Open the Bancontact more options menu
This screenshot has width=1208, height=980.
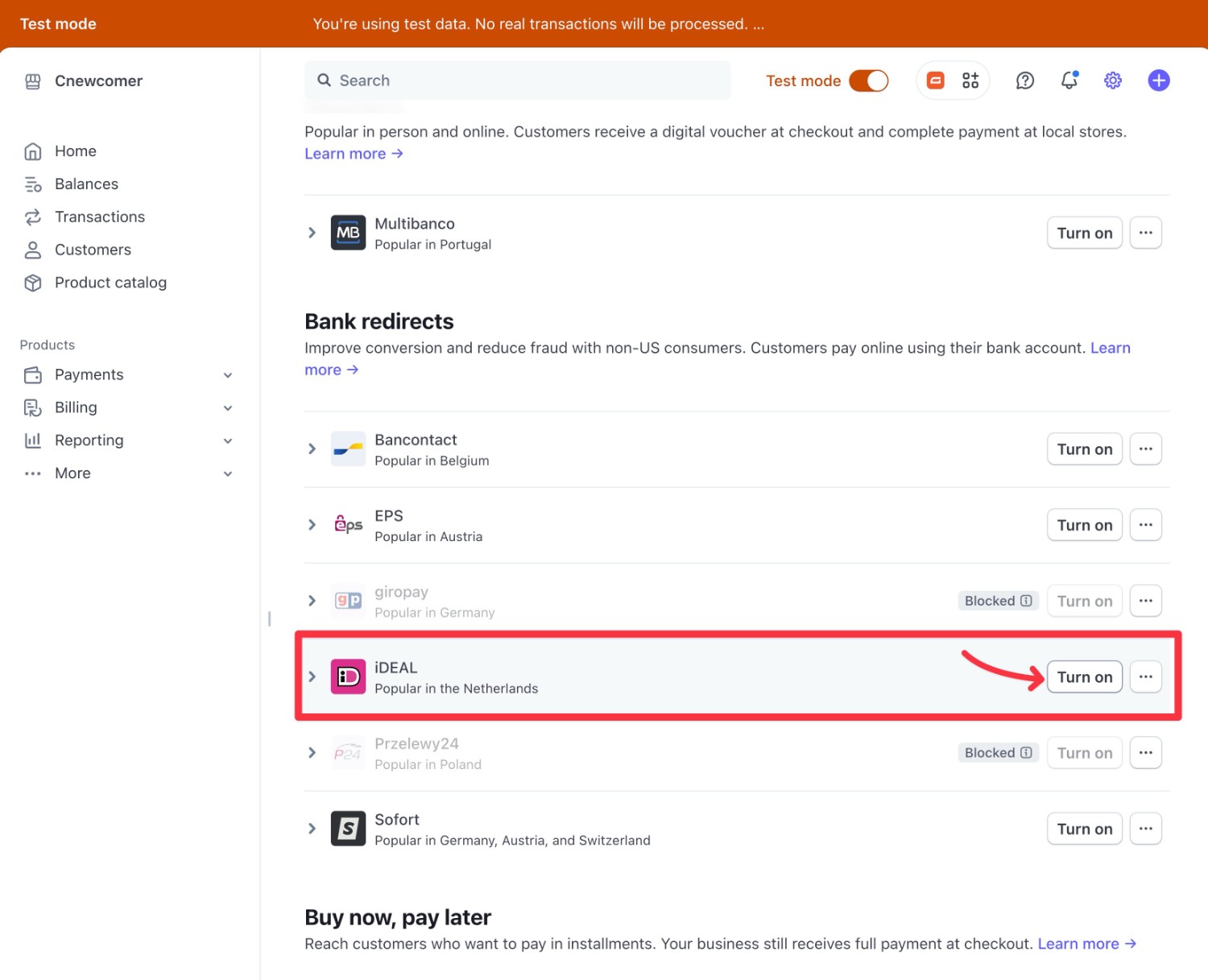tap(1145, 449)
